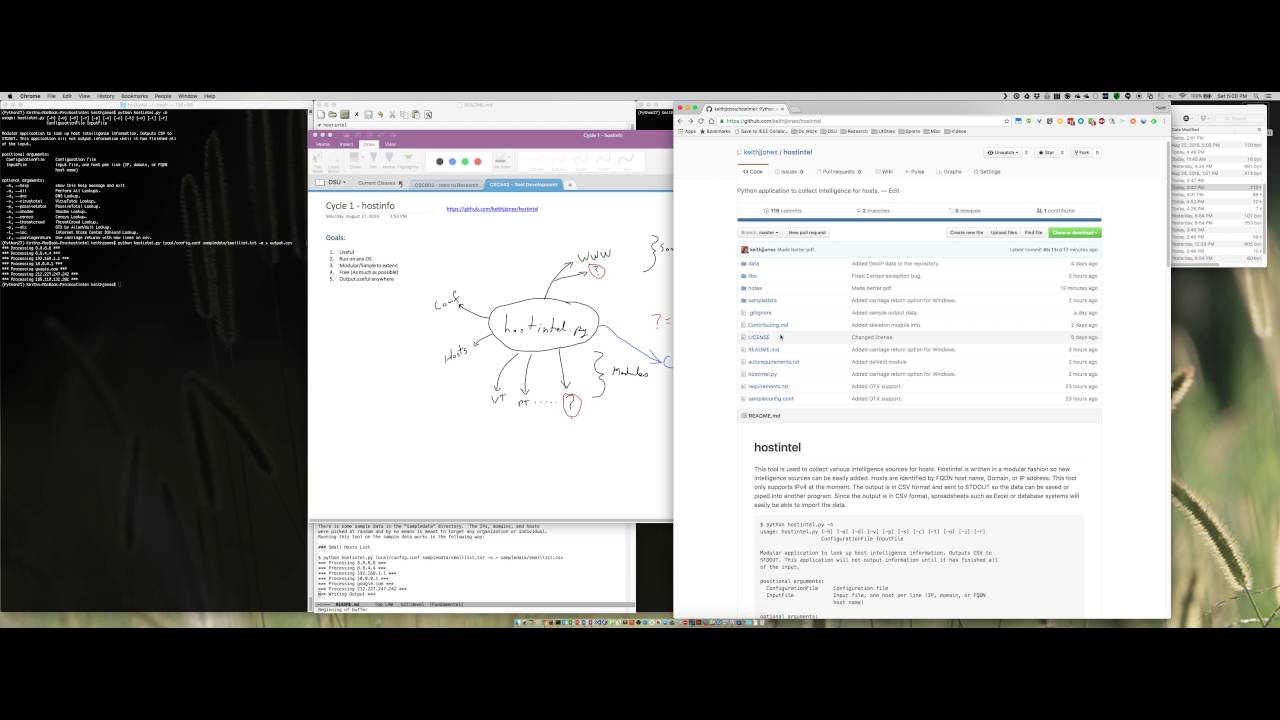Open the sampledata folder in repository
Image resolution: width=1280 pixels, height=720 pixels.
pyautogui.click(x=762, y=300)
